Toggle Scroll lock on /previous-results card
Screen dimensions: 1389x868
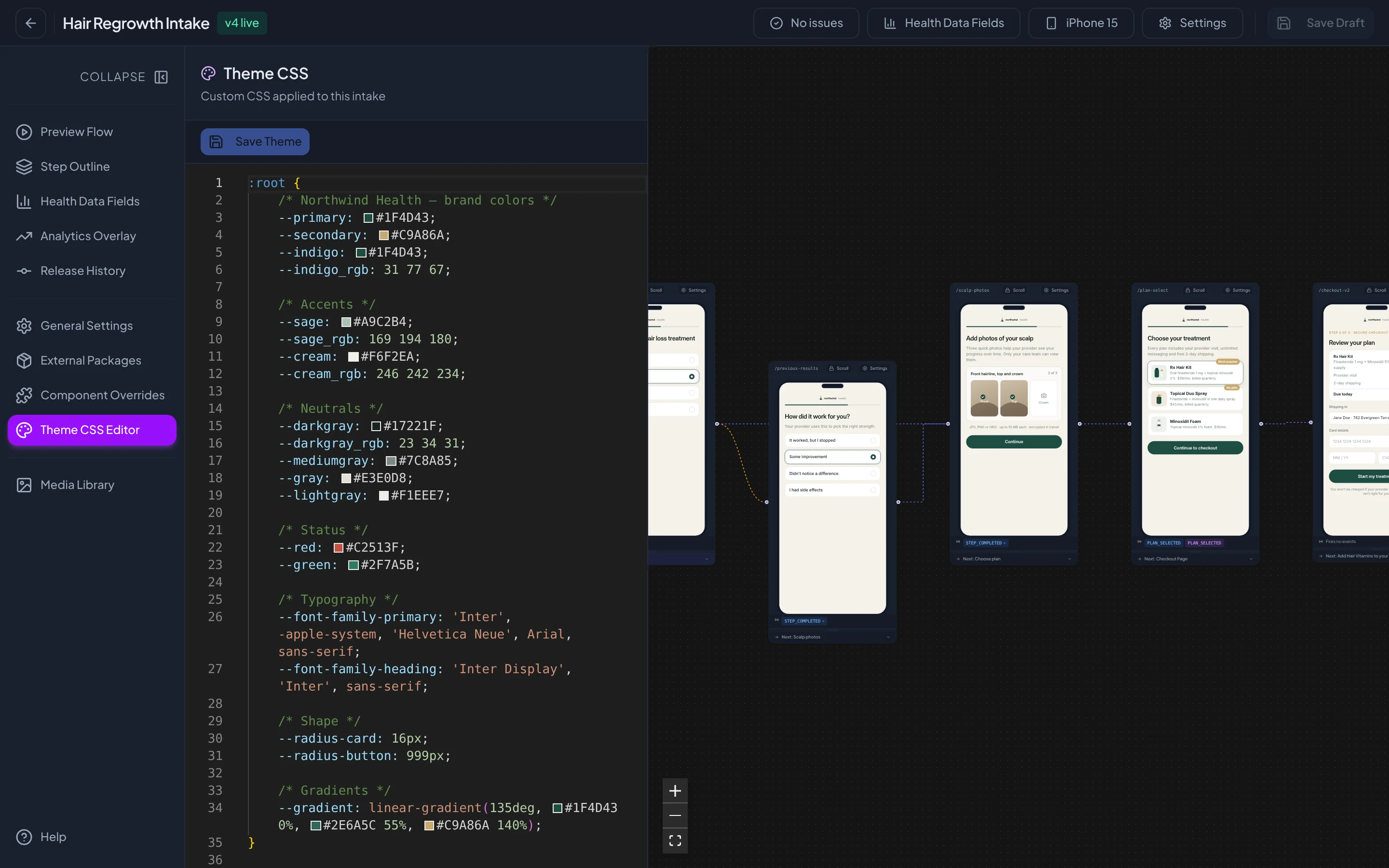[x=839, y=368]
